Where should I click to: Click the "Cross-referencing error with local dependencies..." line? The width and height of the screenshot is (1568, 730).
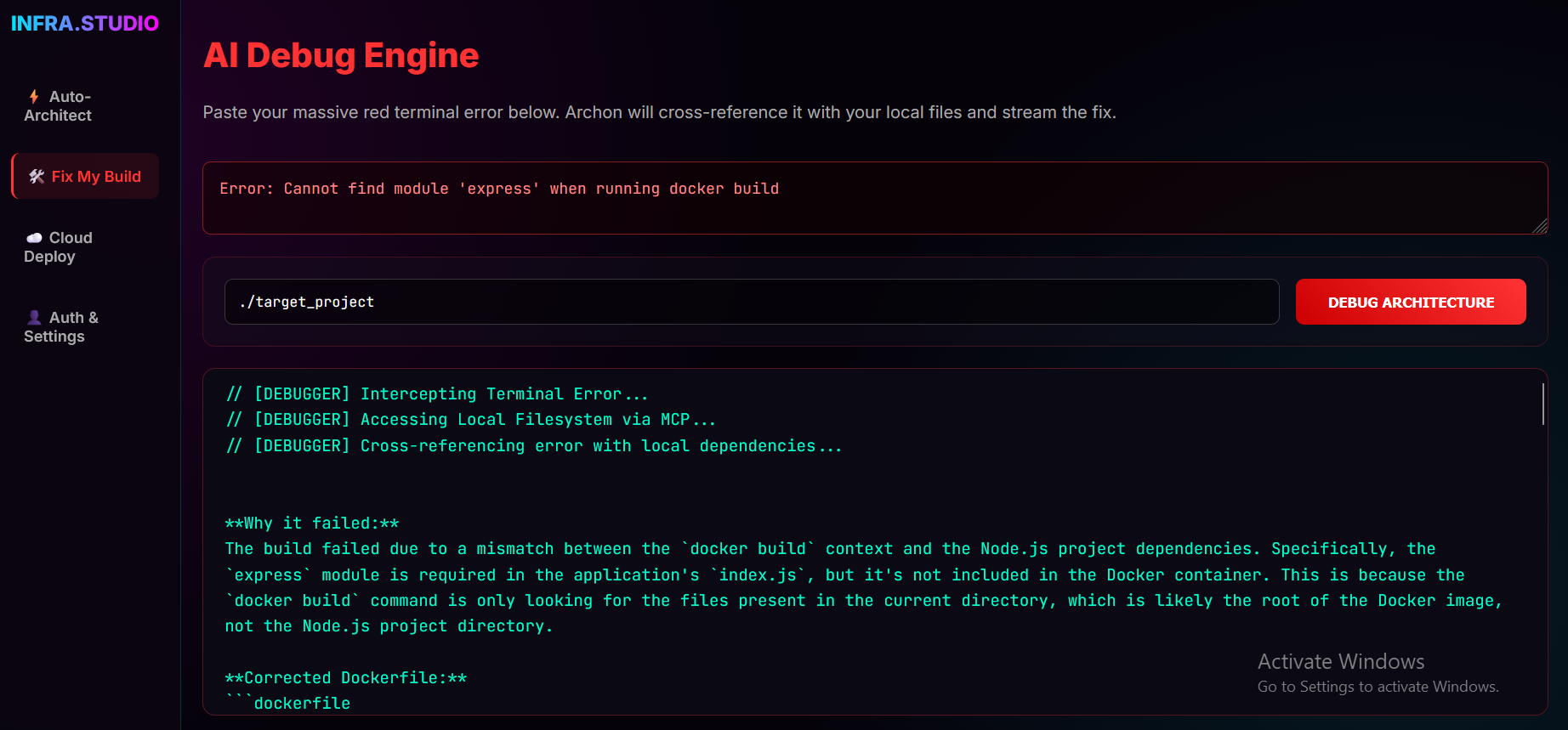coord(534,446)
